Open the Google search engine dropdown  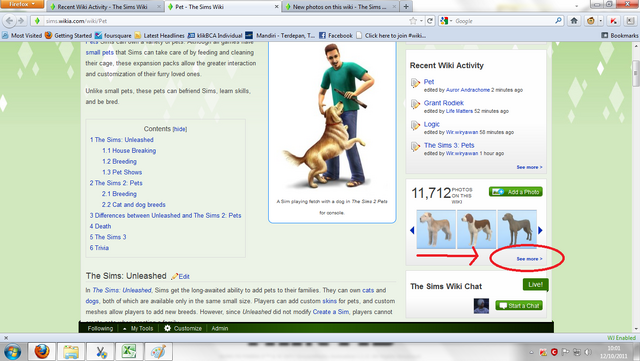[x=446, y=21]
